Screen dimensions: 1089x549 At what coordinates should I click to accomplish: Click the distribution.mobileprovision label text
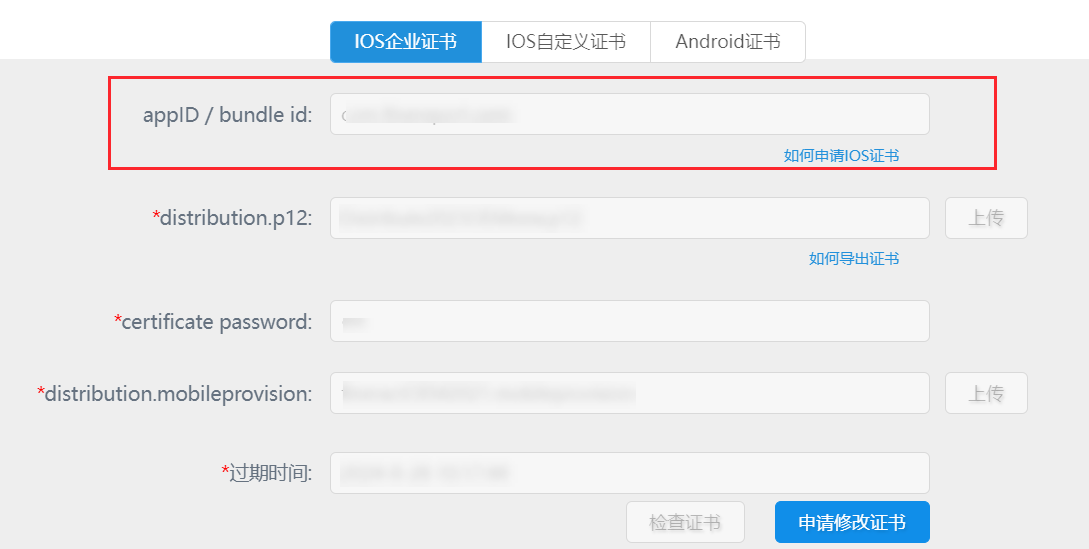[178, 394]
